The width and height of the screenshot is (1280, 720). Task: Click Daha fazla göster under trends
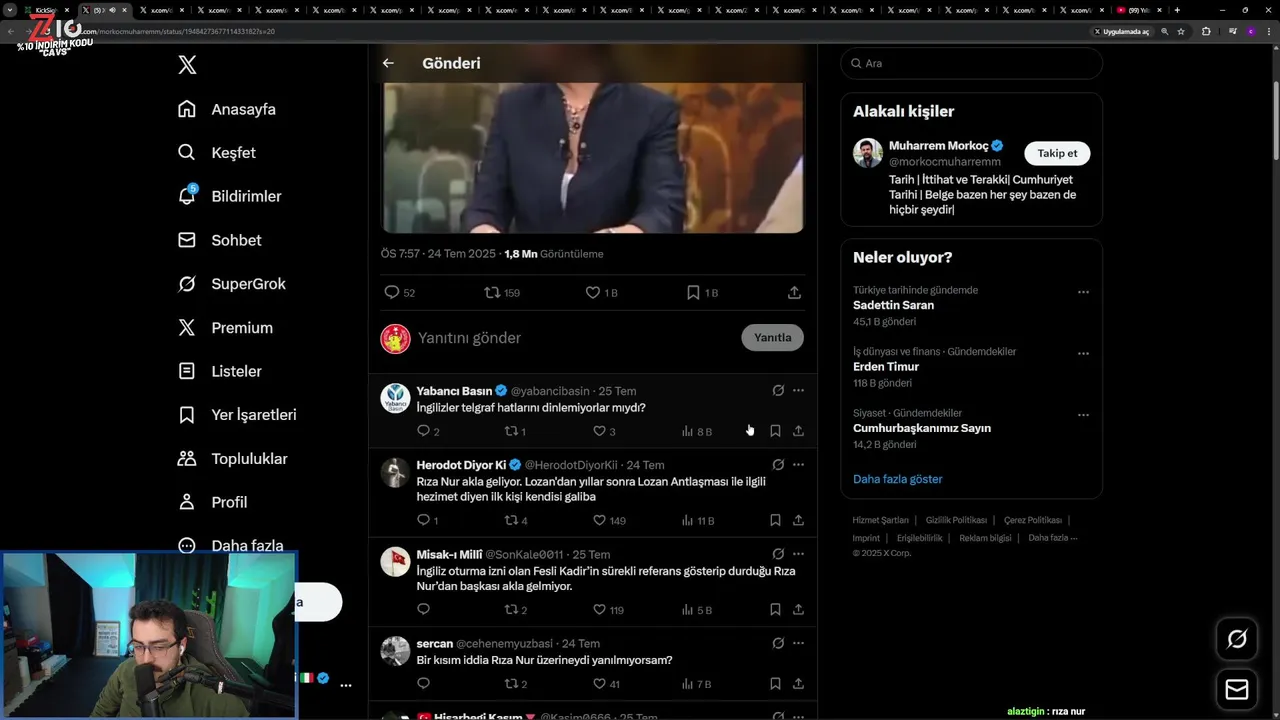897,479
